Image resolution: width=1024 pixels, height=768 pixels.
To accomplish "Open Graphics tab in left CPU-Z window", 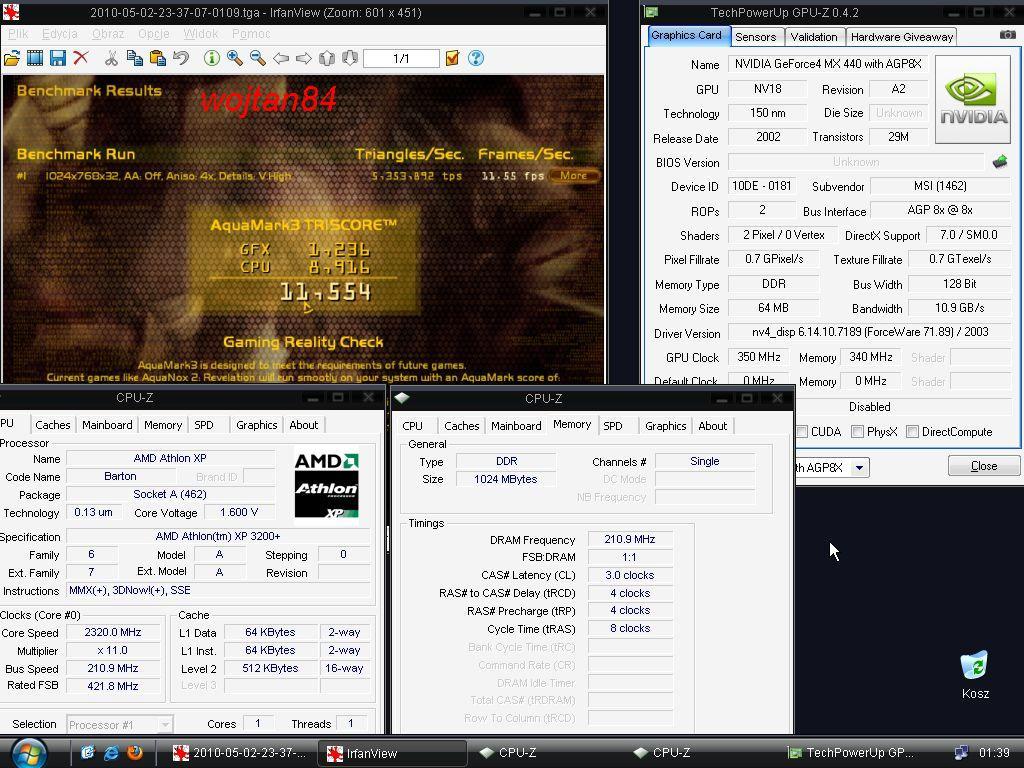I will point(257,425).
